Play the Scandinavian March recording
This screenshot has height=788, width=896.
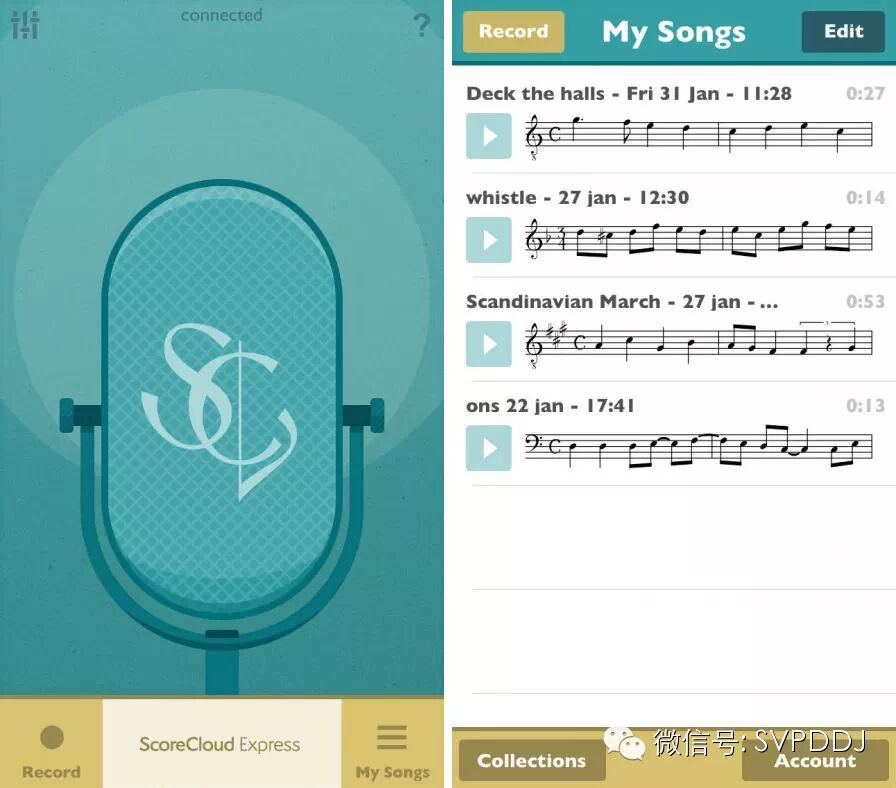(x=489, y=344)
